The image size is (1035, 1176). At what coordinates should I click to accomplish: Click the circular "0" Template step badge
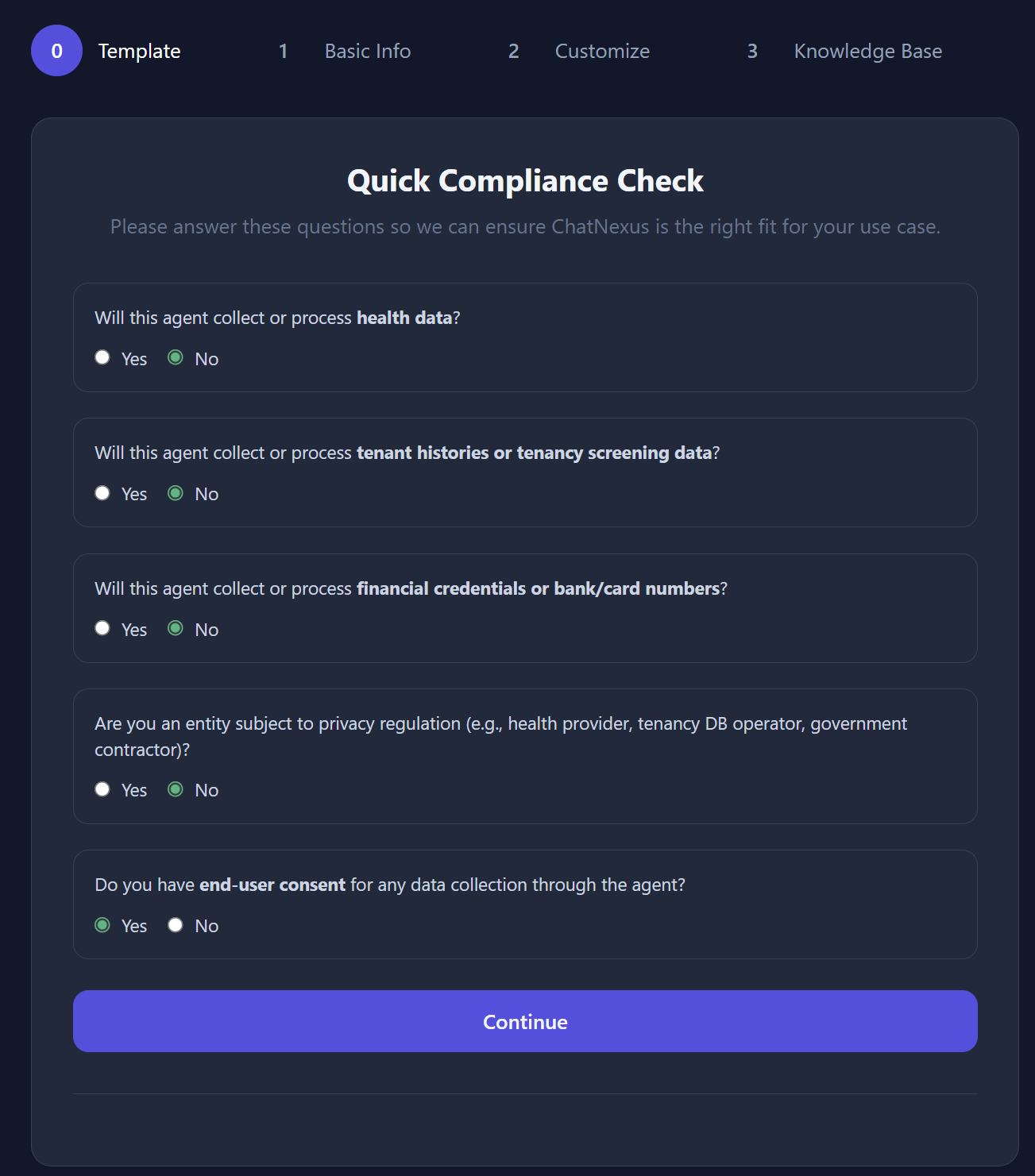(56, 50)
